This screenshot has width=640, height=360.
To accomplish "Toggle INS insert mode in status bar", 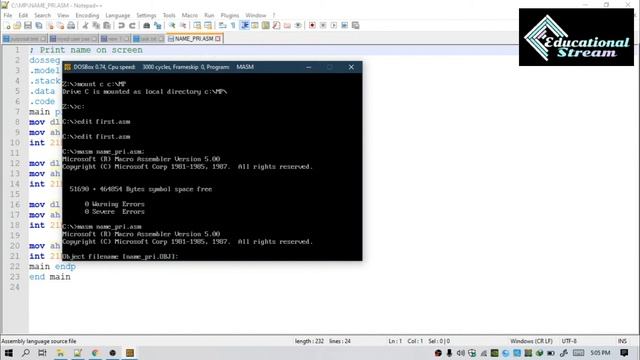I will click(x=622, y=341).
